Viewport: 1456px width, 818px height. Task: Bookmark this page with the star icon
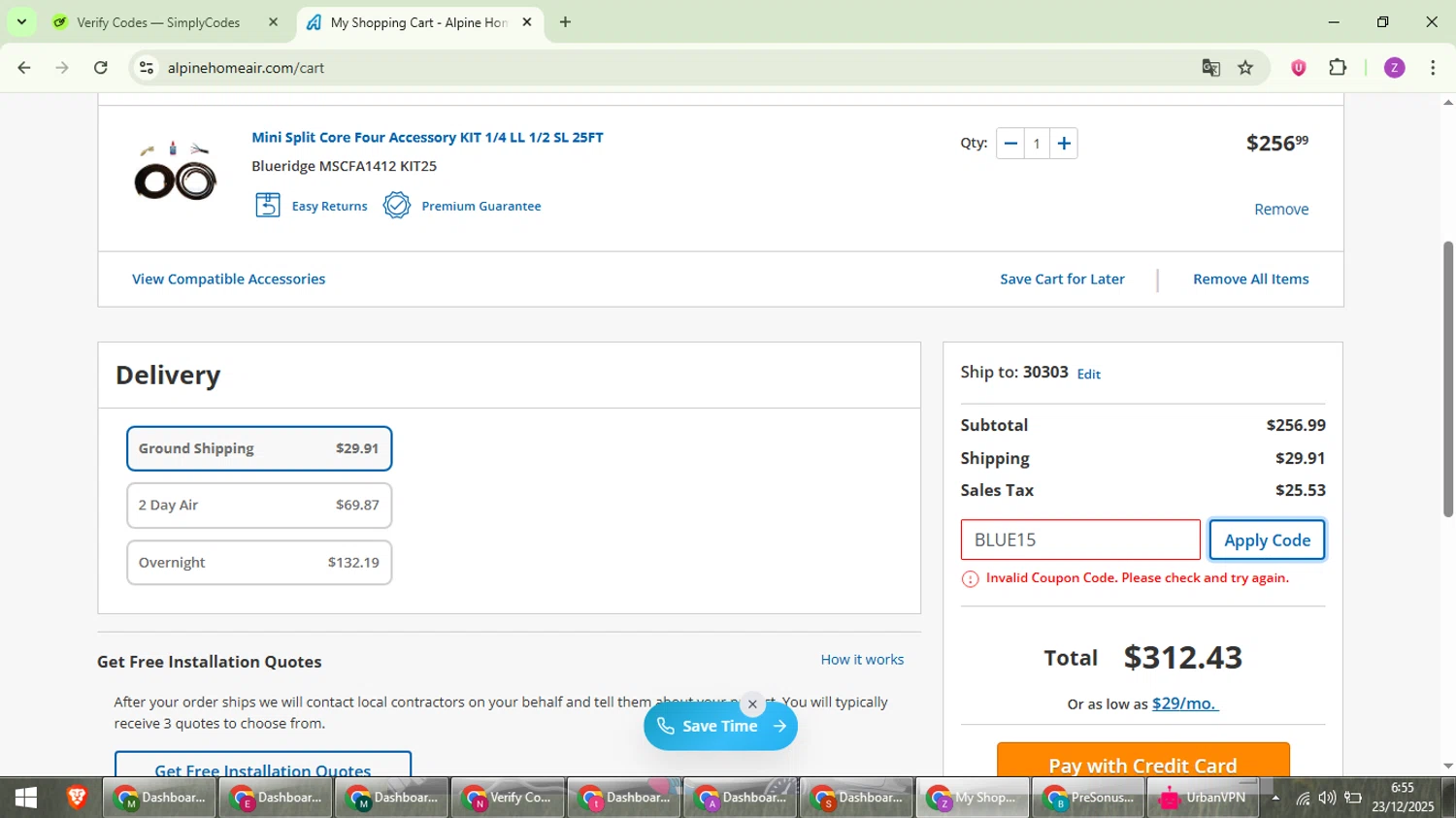click(x=1246, y=68)
